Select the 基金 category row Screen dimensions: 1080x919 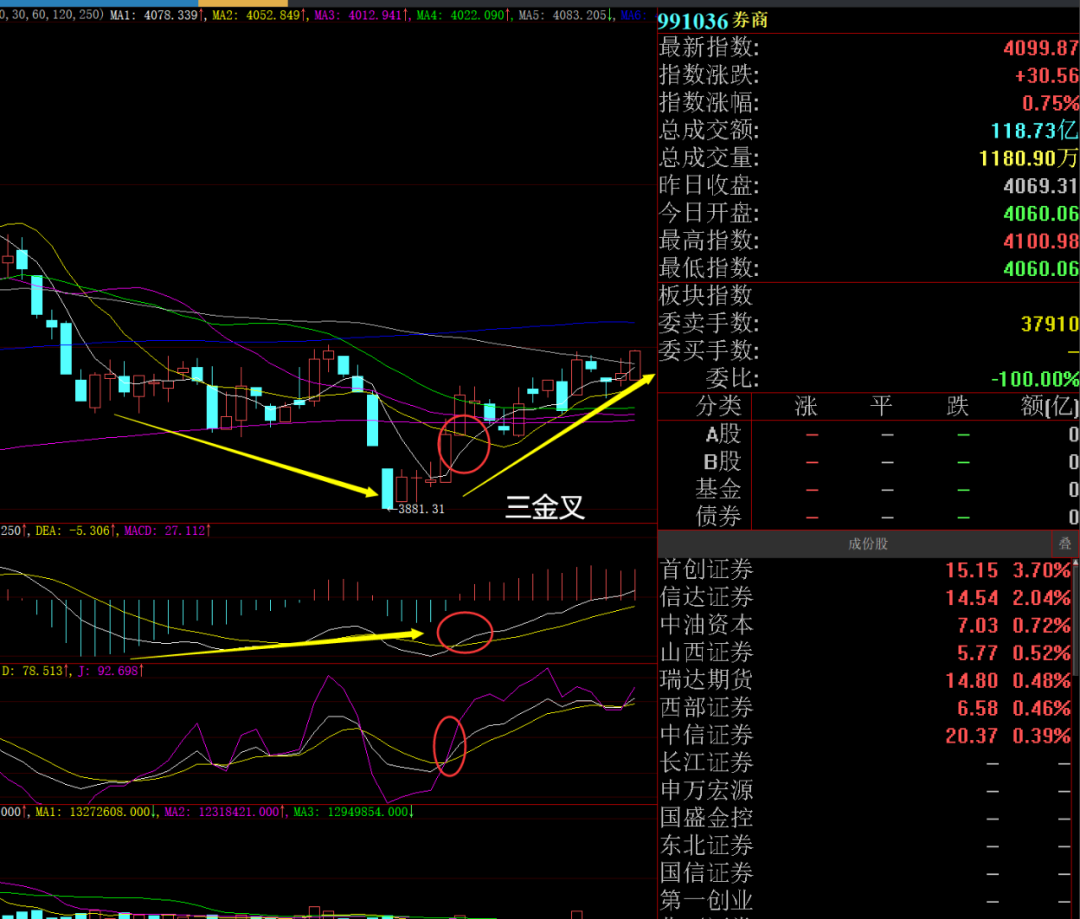(868, 489)
